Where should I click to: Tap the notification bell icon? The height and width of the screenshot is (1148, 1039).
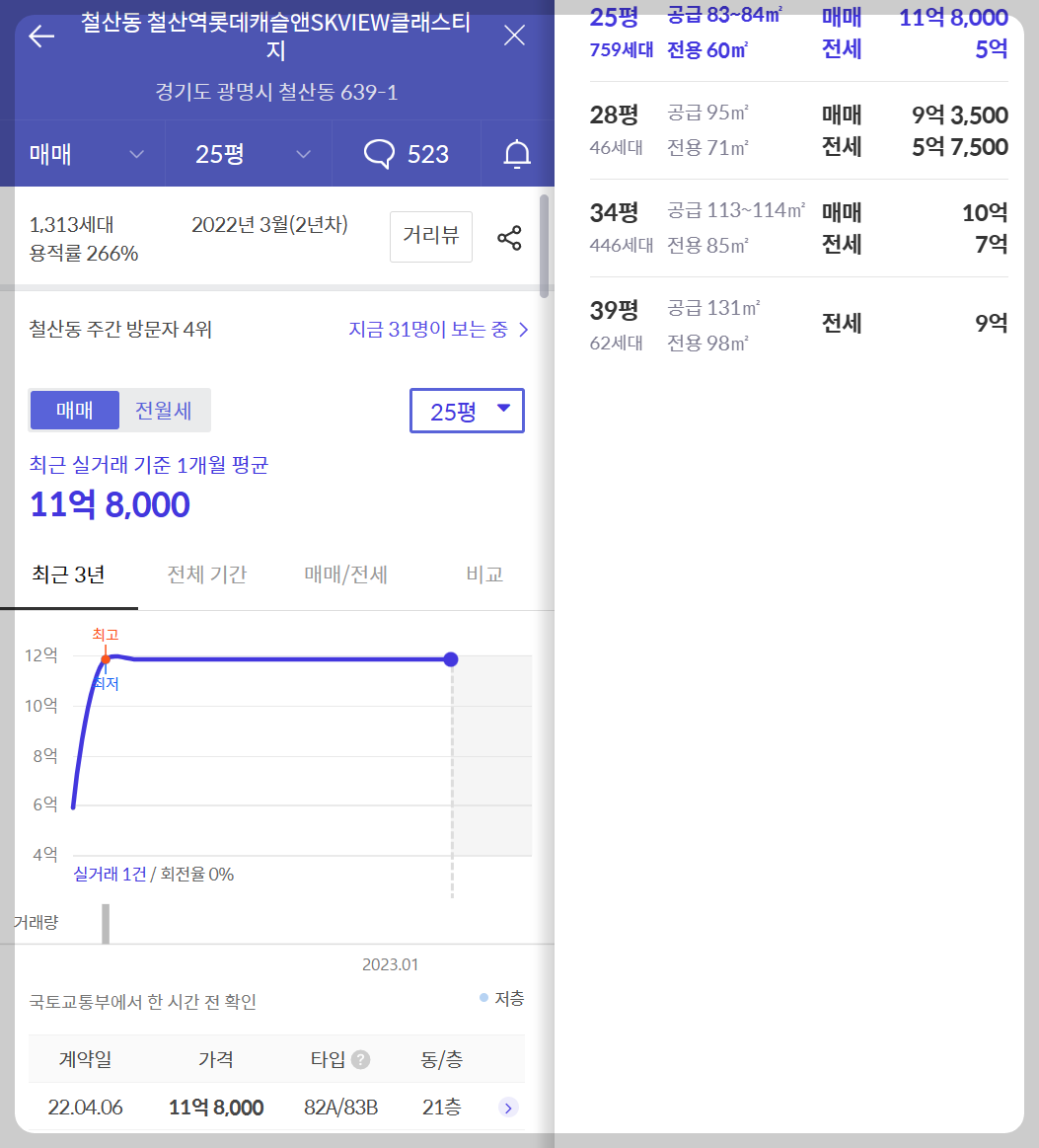pyautogui.click(x=514, y=153)
